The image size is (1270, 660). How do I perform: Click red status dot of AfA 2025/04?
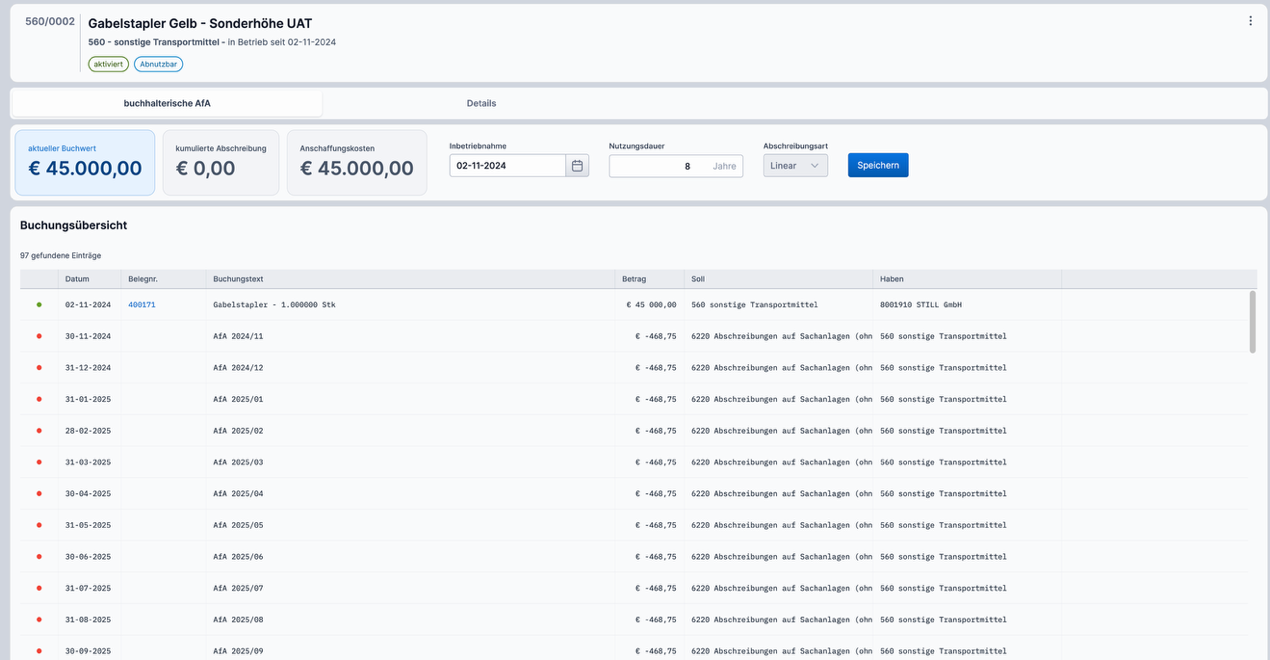(39, 494)
